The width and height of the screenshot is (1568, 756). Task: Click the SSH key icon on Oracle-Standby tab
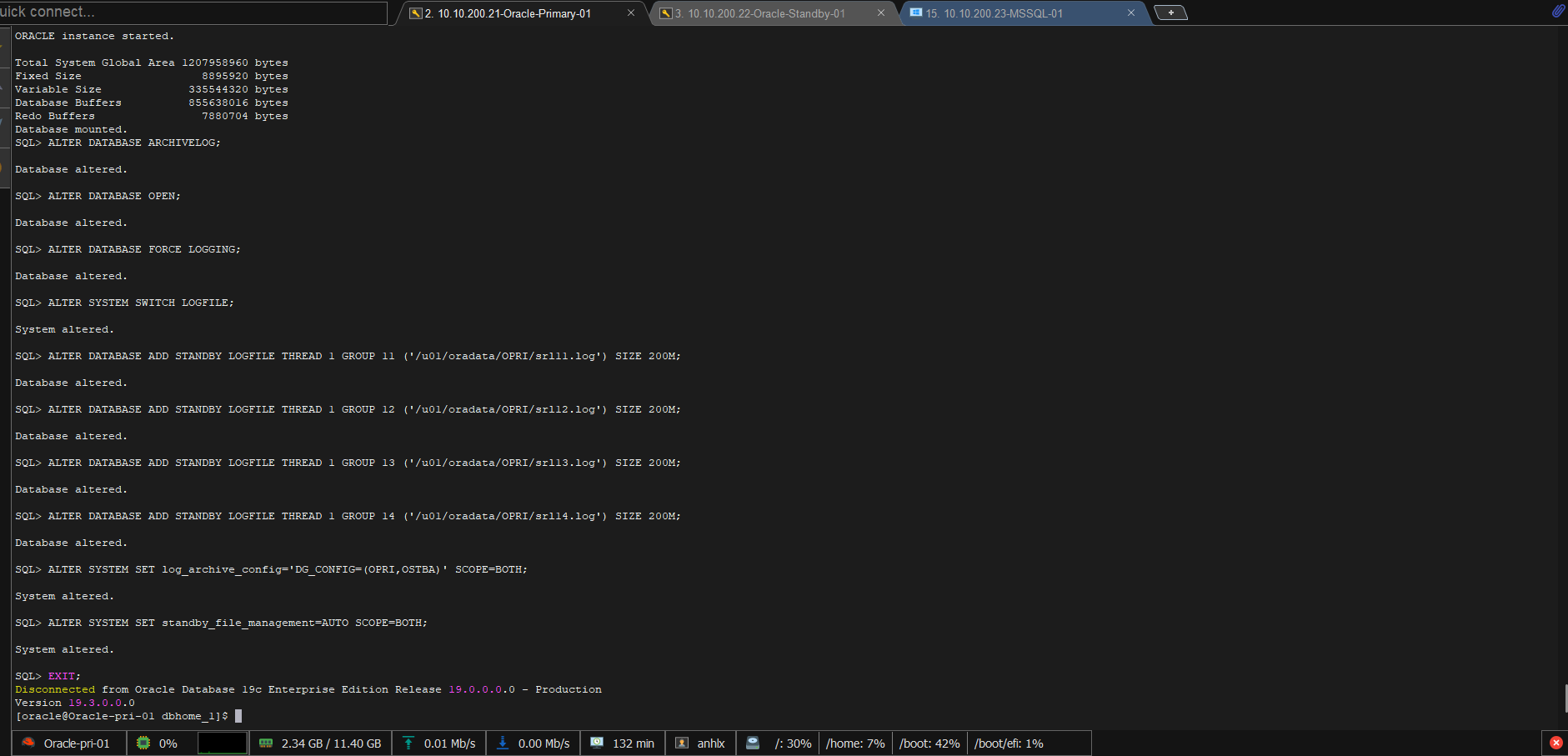coord(665,13)
